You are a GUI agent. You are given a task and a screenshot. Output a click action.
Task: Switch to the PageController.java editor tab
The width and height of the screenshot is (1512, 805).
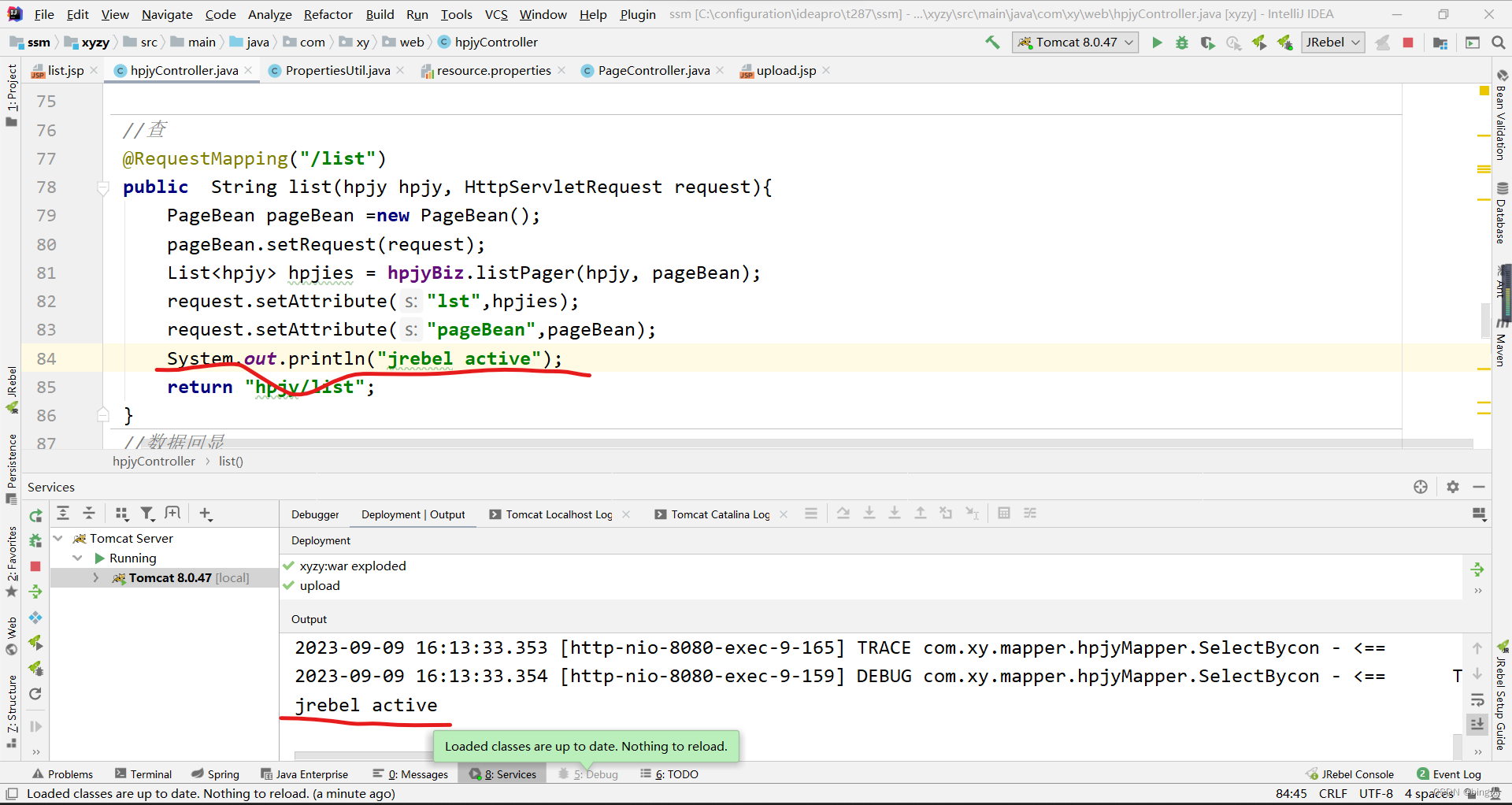[x=653, y=71]
